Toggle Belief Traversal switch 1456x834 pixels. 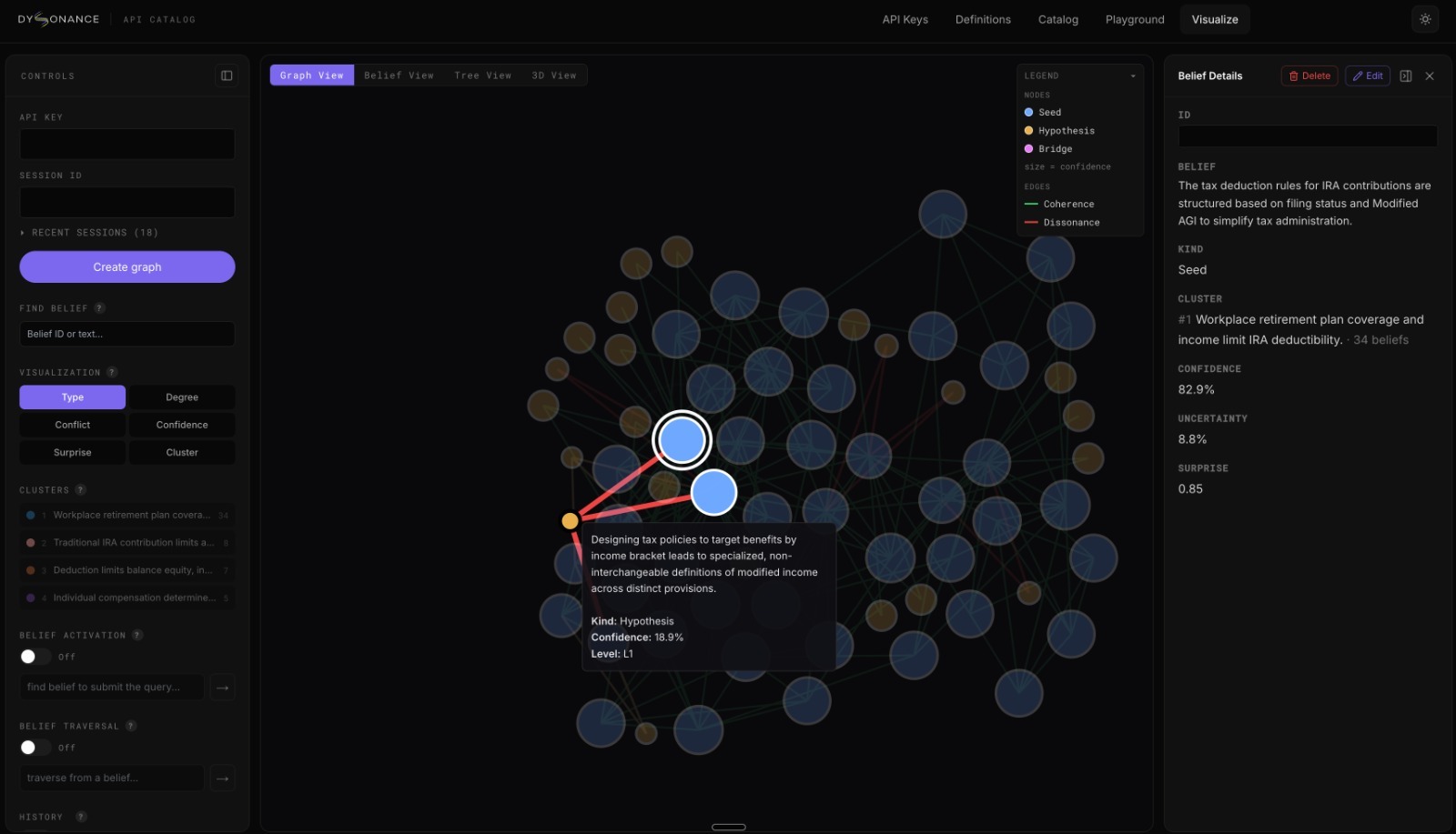click(35, 748)
